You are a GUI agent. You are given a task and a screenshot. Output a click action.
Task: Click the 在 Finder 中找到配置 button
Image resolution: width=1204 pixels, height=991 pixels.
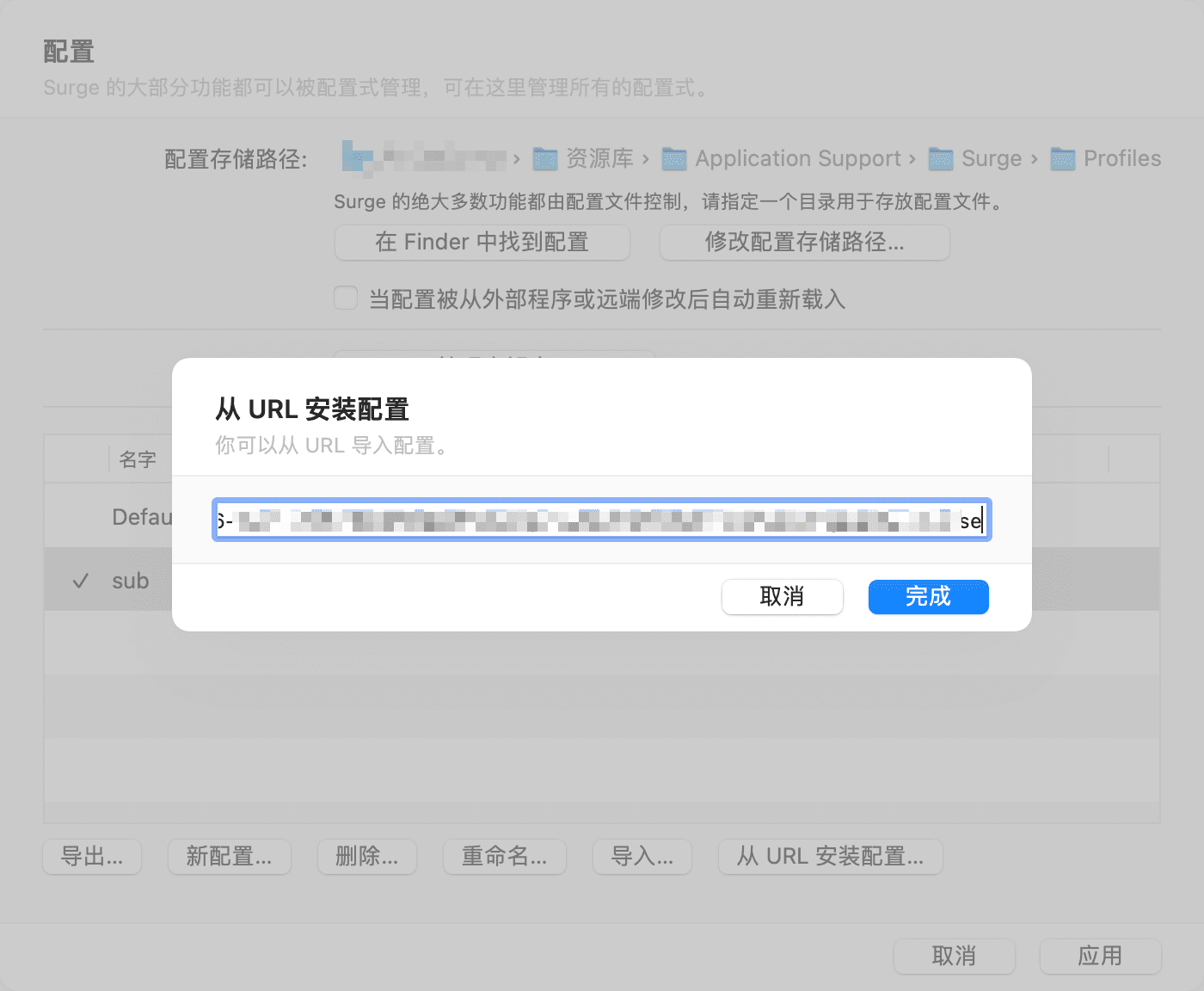[x=482, y=242]
